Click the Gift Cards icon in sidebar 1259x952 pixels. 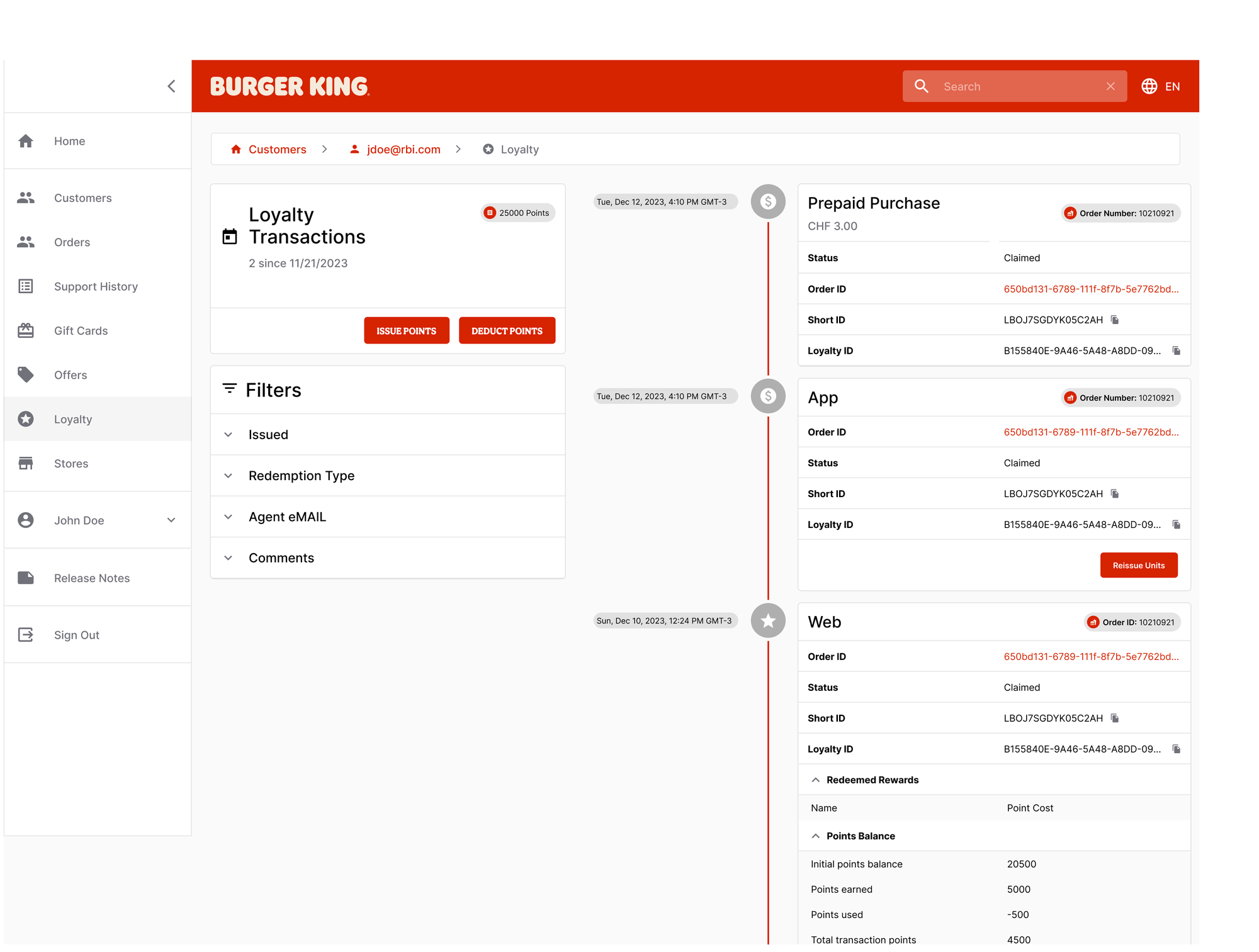pyautogui.click(x=26, y=330)
